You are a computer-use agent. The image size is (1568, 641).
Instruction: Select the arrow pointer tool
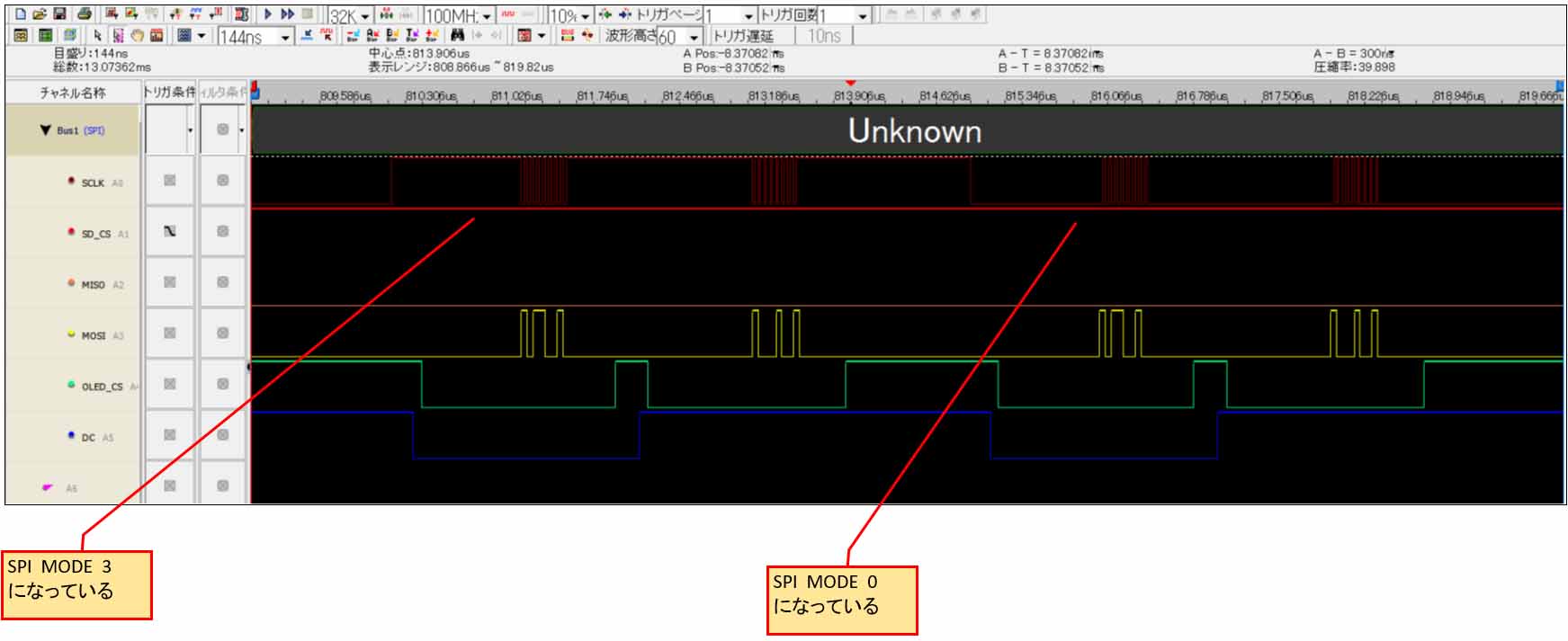tap(97, 35)
